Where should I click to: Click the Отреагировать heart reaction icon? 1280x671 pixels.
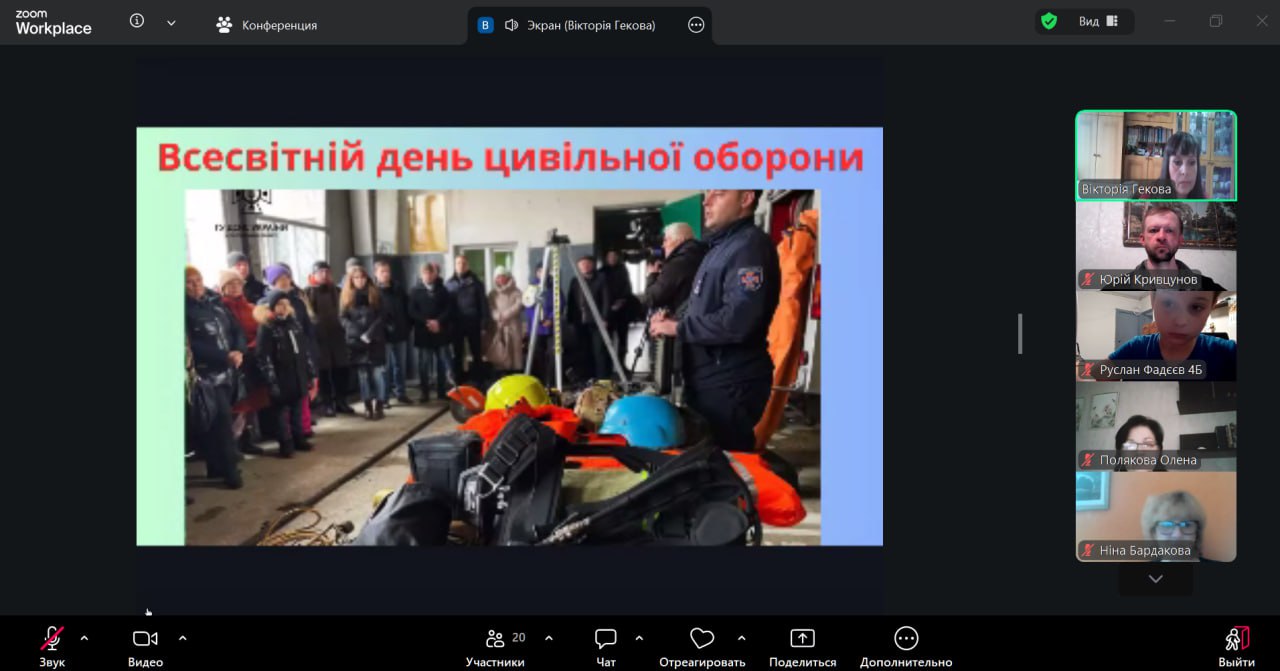702,639
